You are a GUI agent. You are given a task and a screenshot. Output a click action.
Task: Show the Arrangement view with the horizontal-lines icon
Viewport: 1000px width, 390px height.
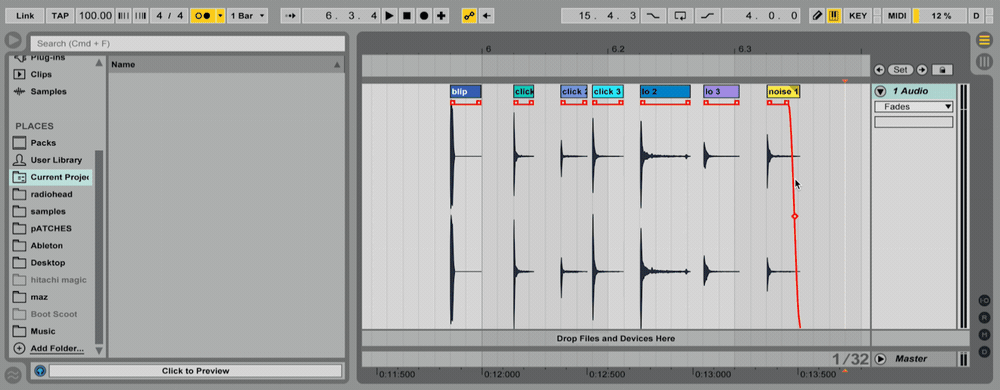click(984, 41)
